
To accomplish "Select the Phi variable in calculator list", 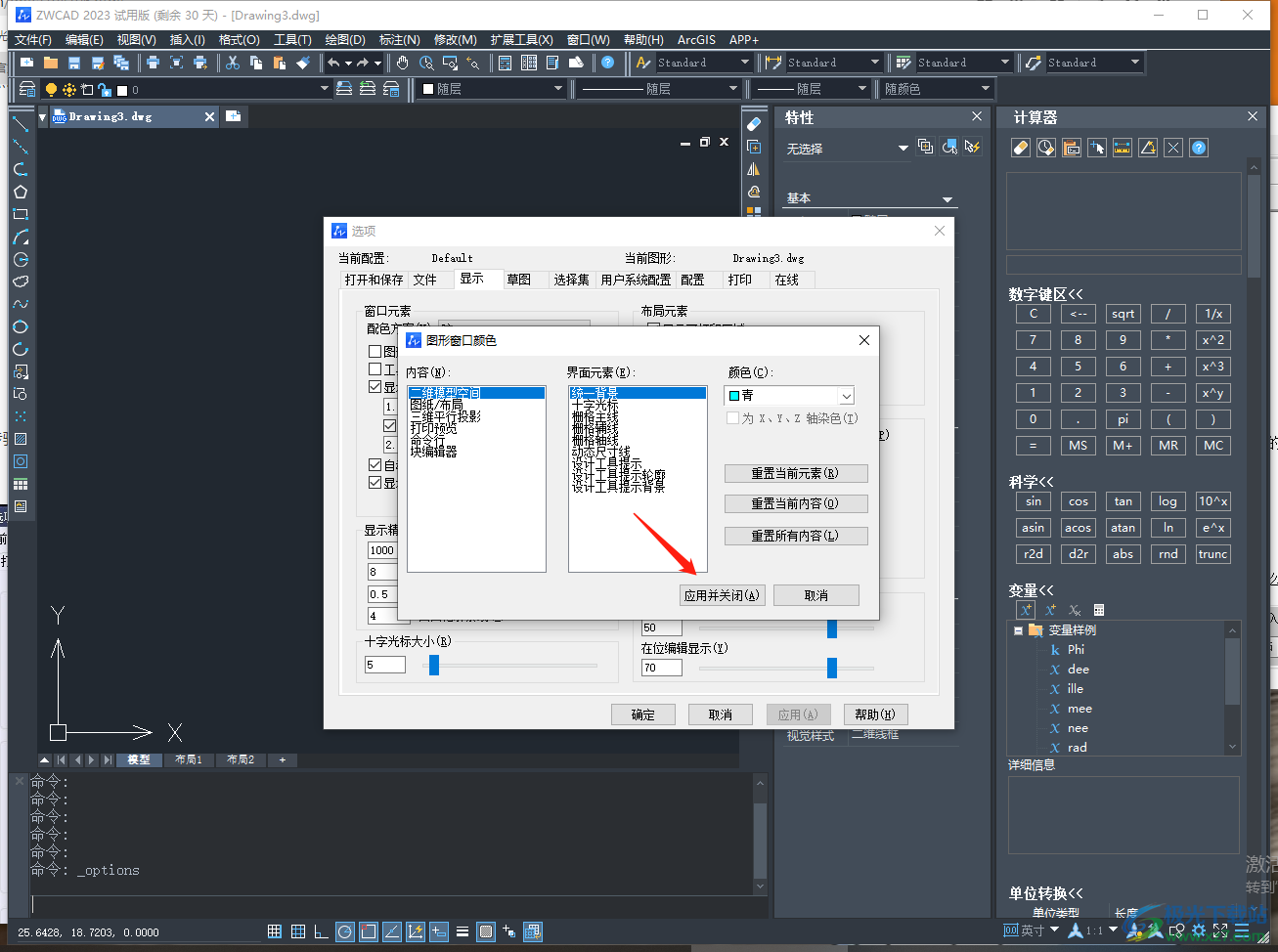I will coord(1076,650).
